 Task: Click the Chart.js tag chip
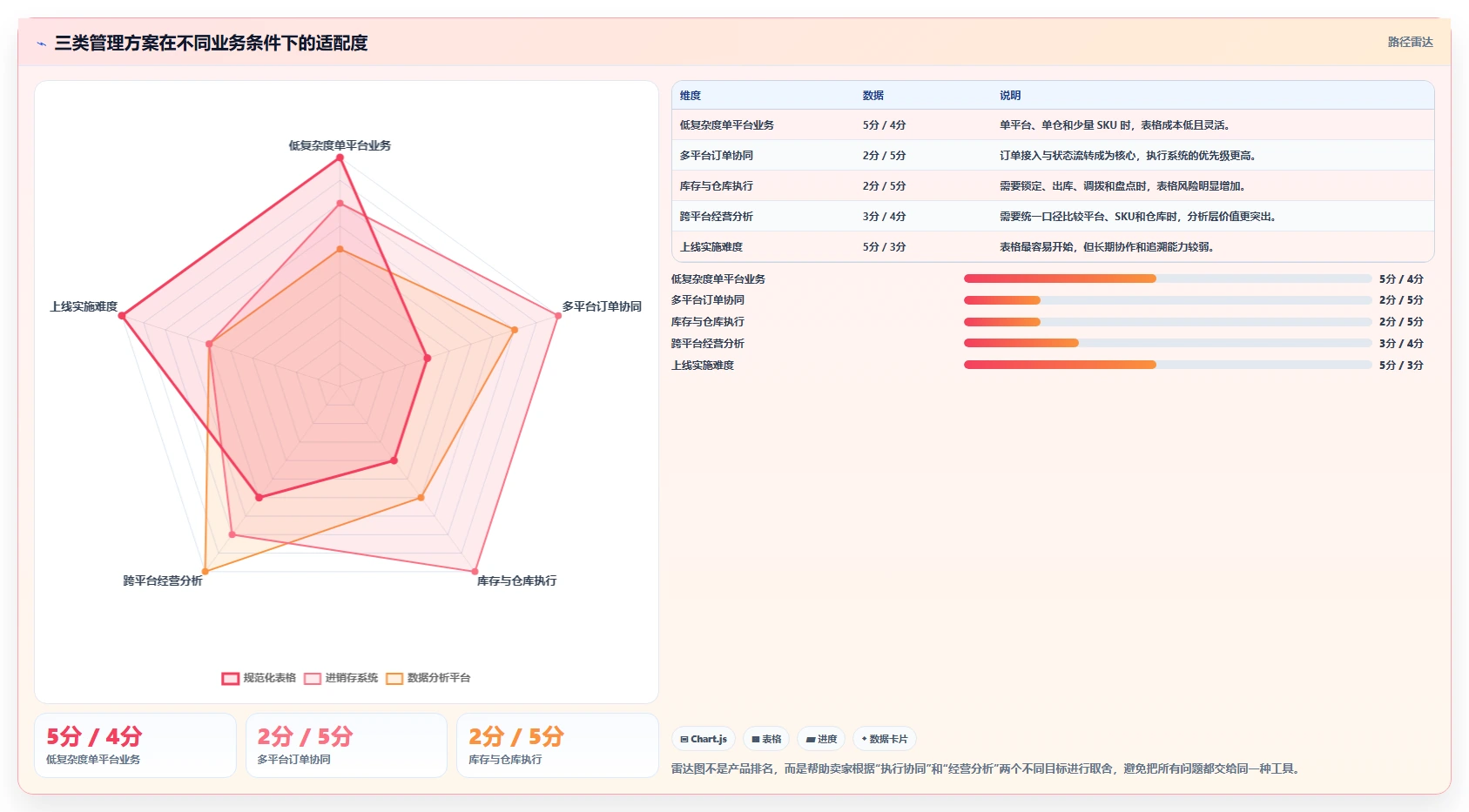(x=704, y=739)
